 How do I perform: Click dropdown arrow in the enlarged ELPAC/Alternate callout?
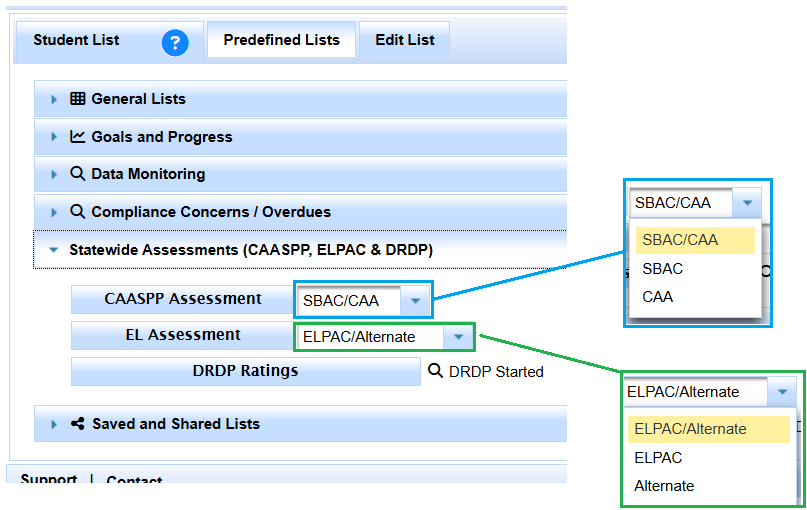pyautogui.click(x=782, y=392)
